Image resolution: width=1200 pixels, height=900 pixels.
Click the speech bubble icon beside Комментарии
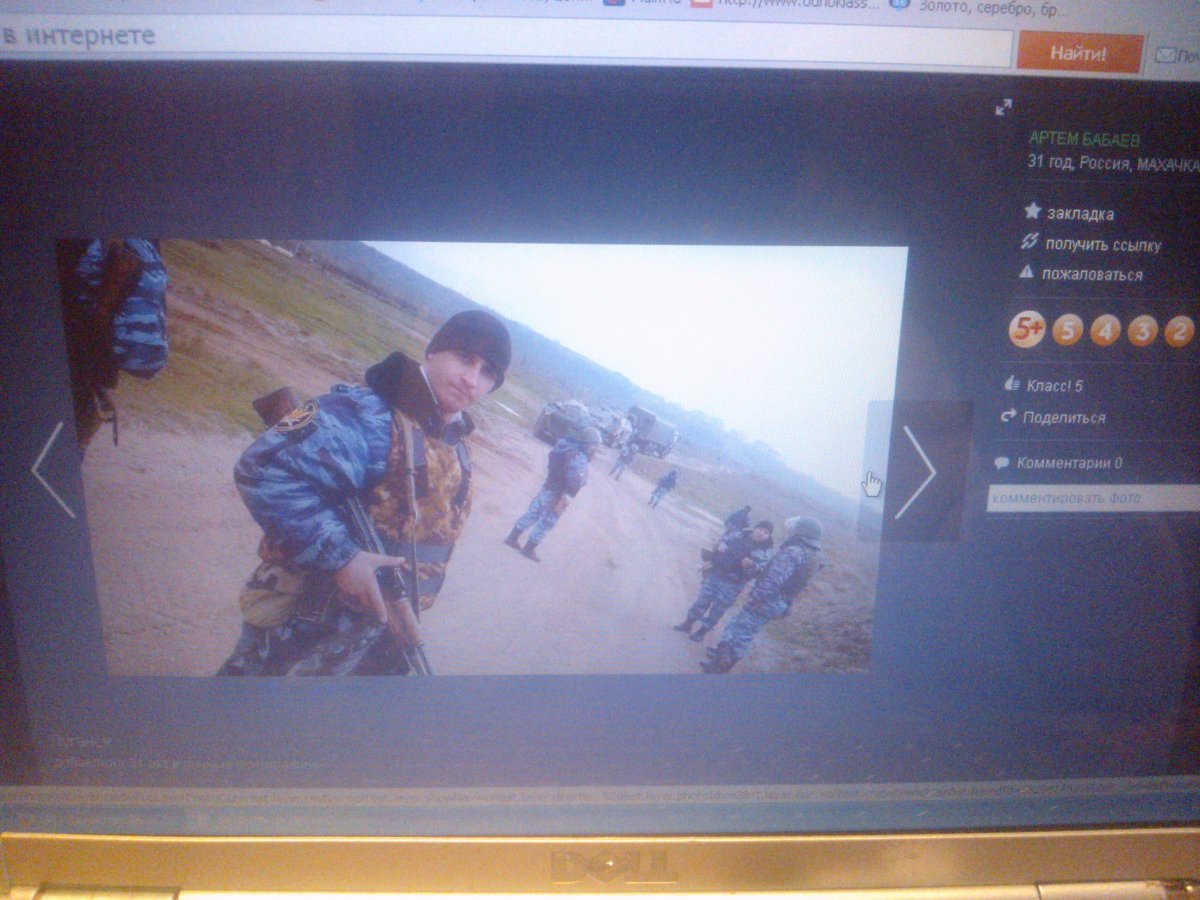coord(1002,463)
